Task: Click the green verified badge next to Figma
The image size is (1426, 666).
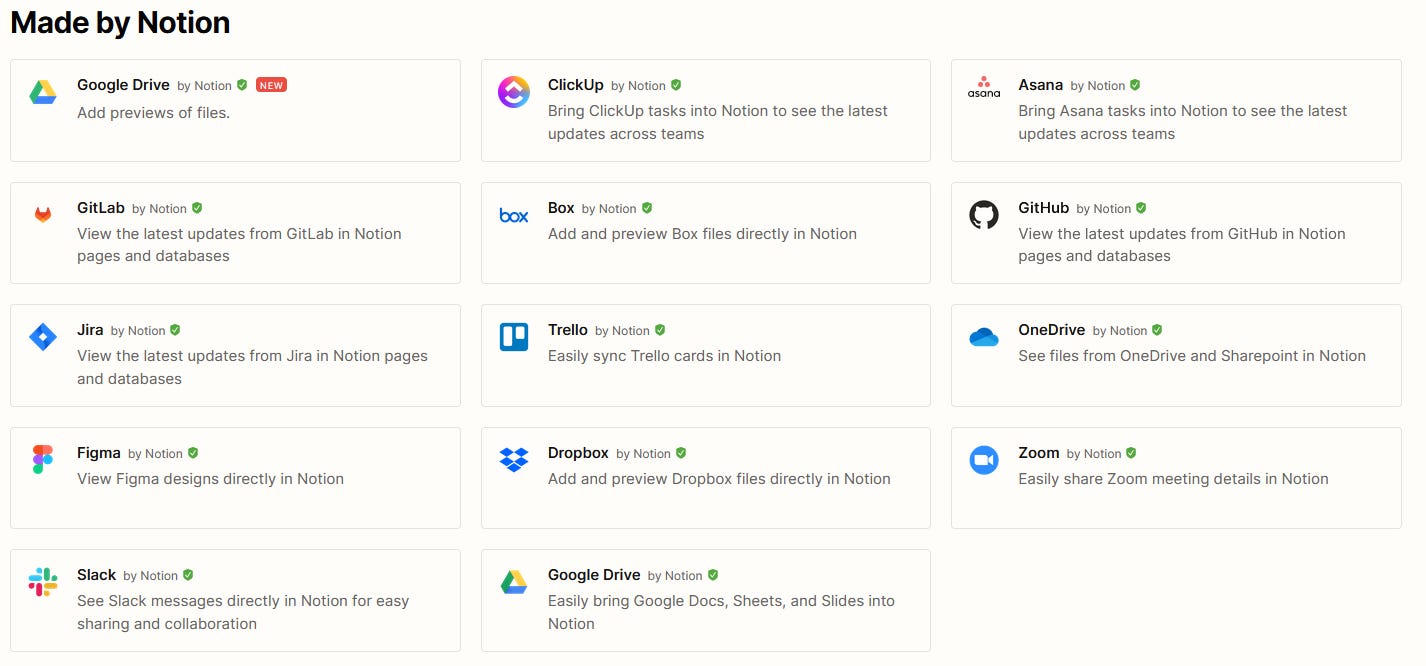Action: point(193,453)
